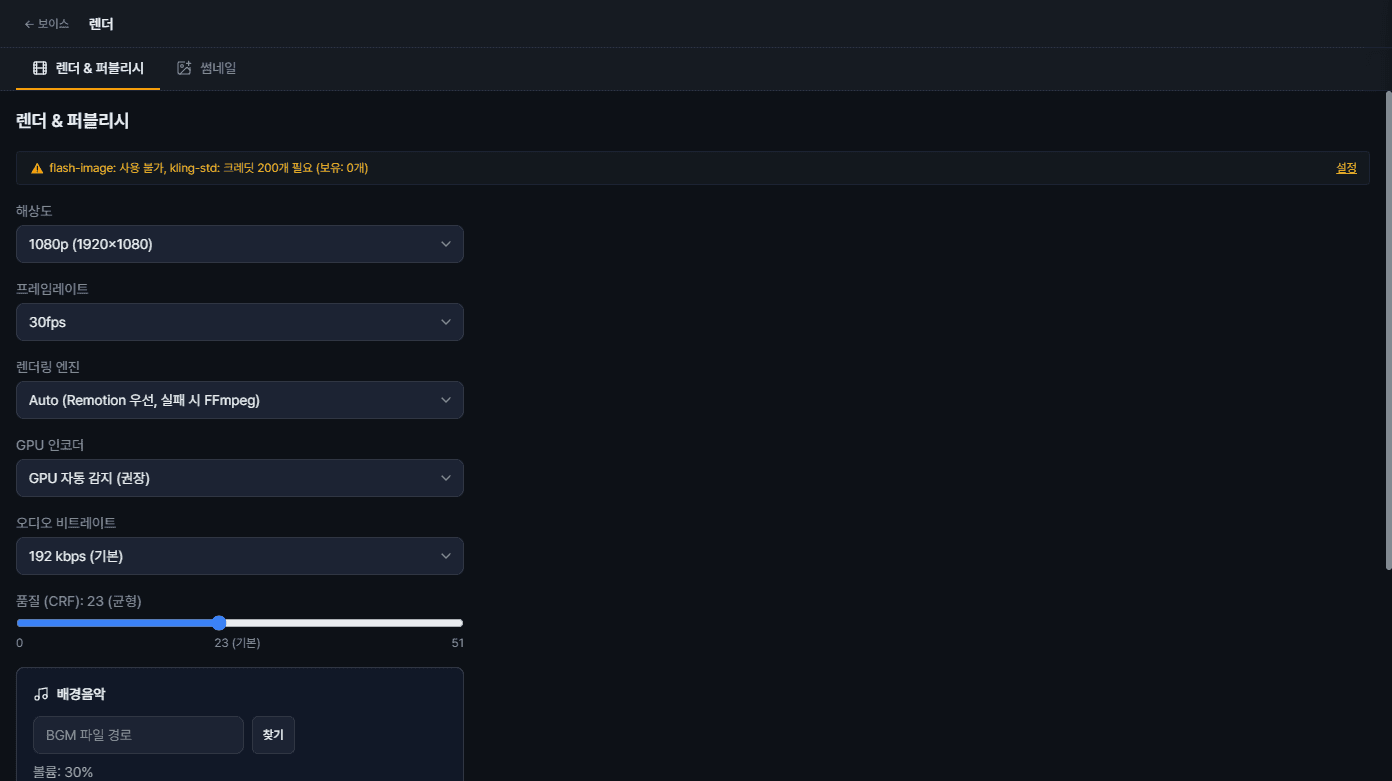Click the page vertical scrollbar
Screen dimensions: 1392x781
click(1388, 330)
